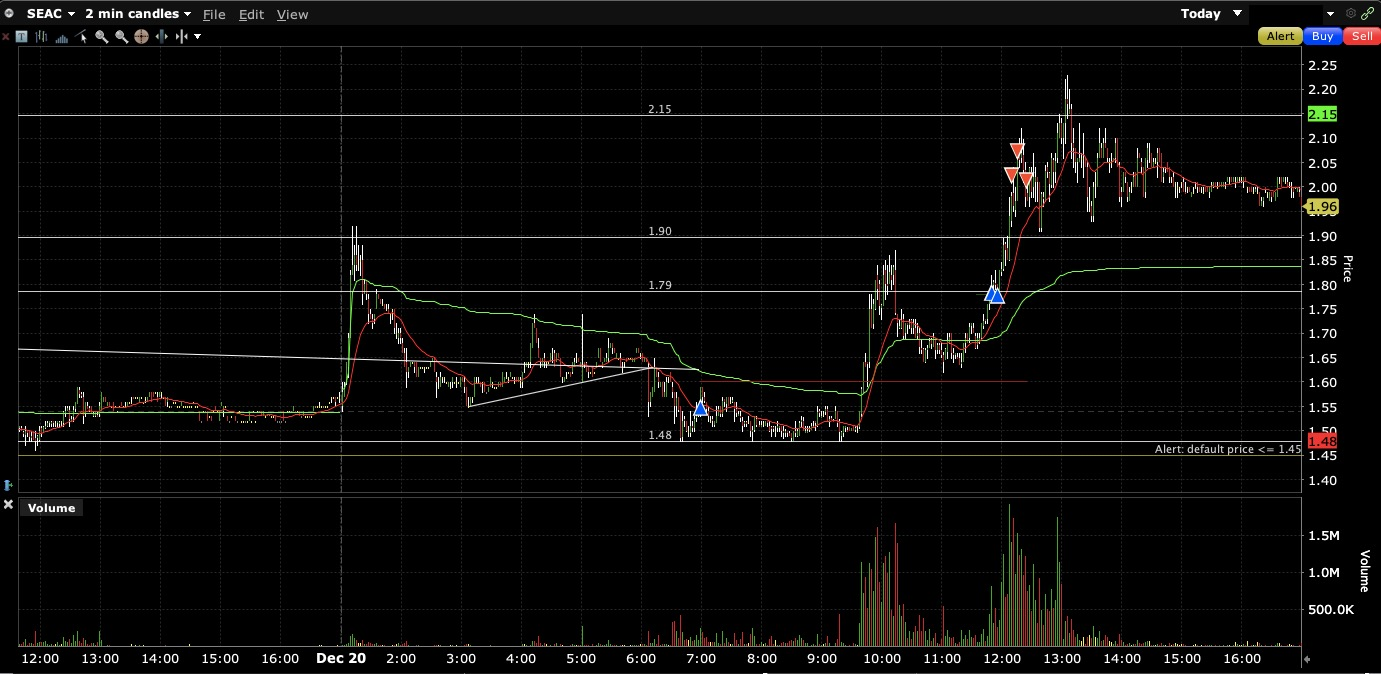Open the toolbar overflow arrow

point(197,37)
